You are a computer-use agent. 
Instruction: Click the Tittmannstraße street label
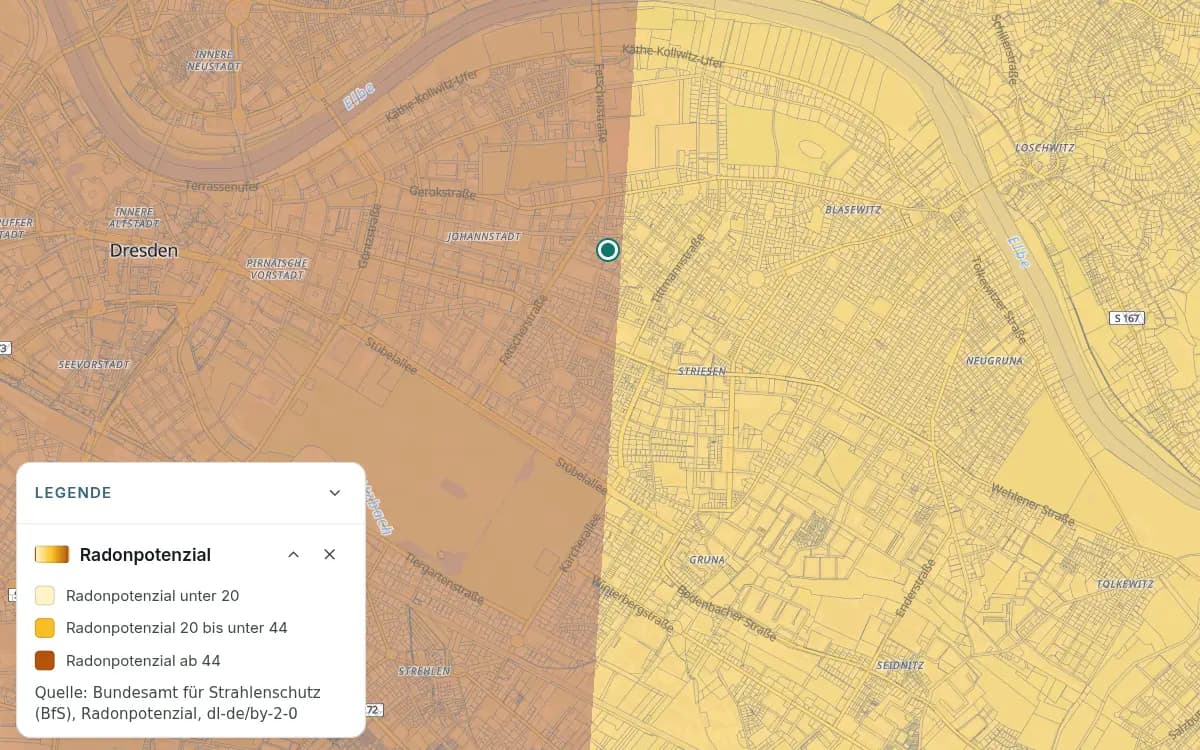[x=679, y=267]
